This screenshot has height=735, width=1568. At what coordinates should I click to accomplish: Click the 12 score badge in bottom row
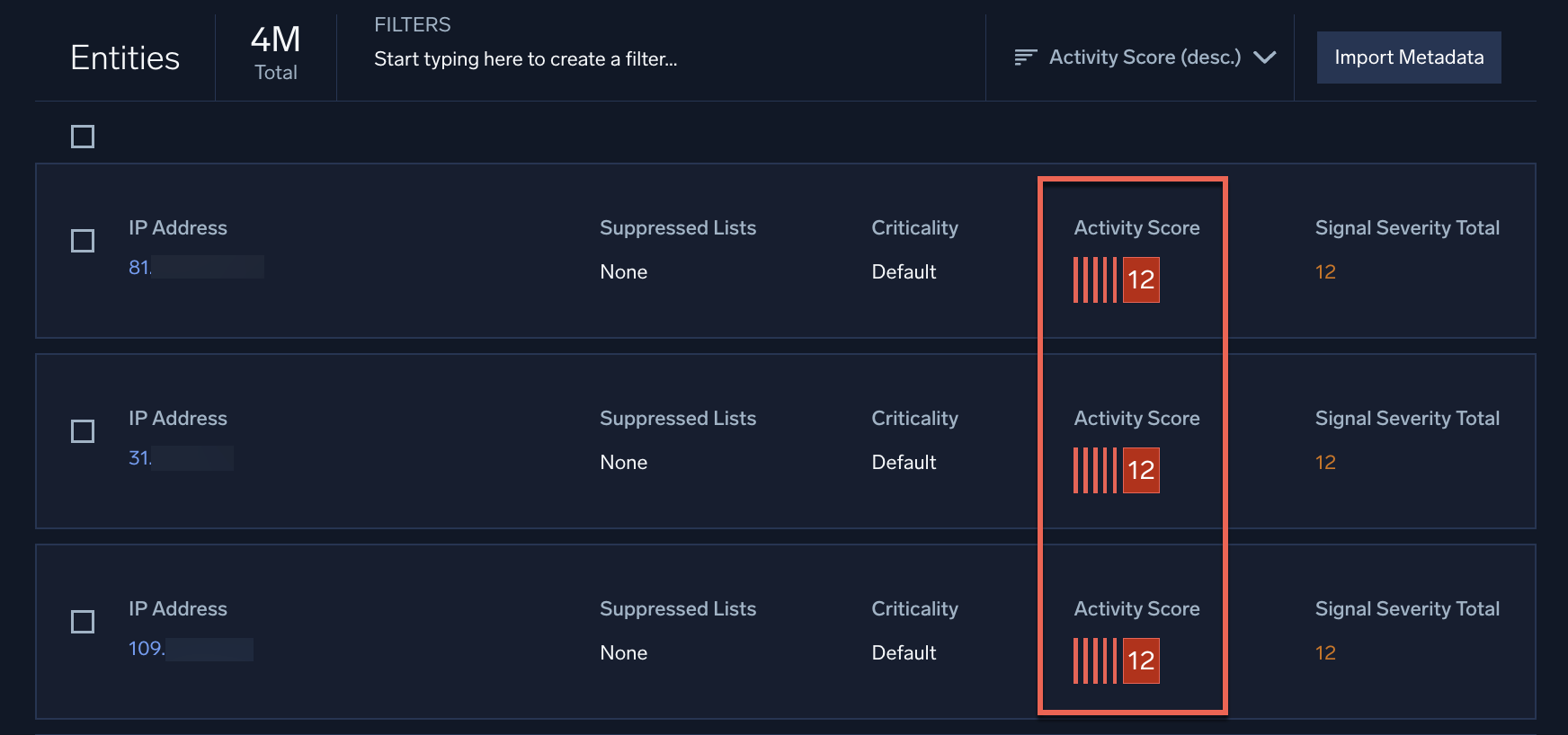pos(1140,660)
